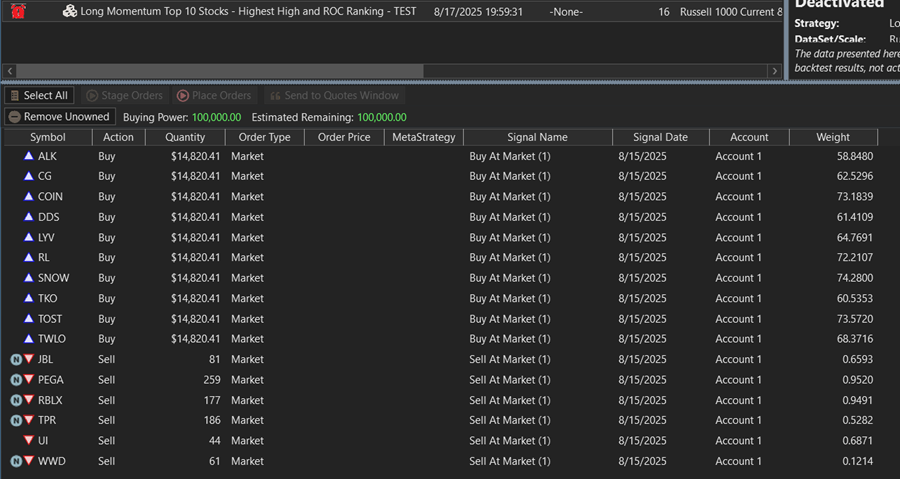Click the blocks icon beside Long Momentum strategy
The image size is (900, 479).
69,11
